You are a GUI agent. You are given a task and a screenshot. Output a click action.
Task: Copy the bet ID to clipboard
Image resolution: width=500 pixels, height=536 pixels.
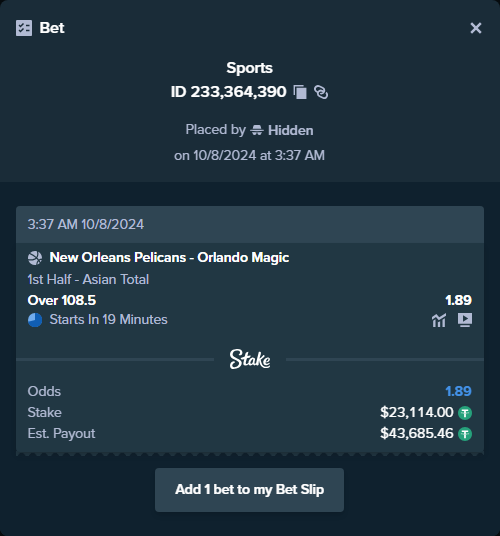click(300, 92)
